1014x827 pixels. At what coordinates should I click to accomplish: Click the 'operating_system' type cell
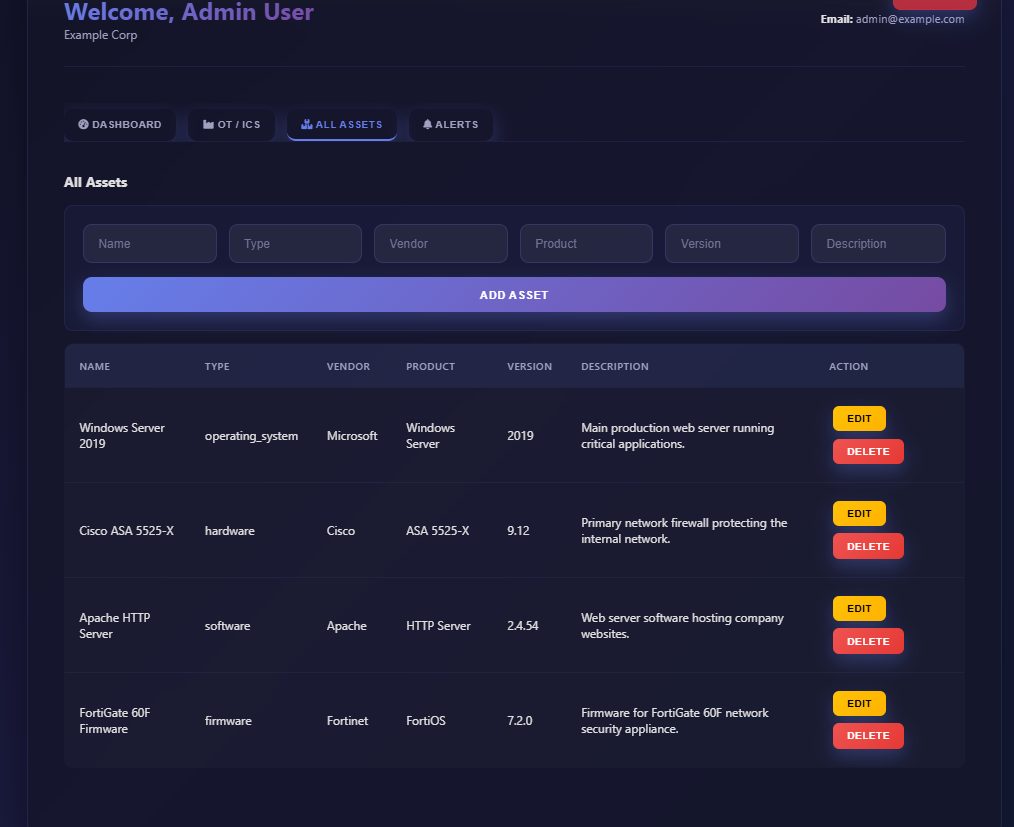[251, 436]
